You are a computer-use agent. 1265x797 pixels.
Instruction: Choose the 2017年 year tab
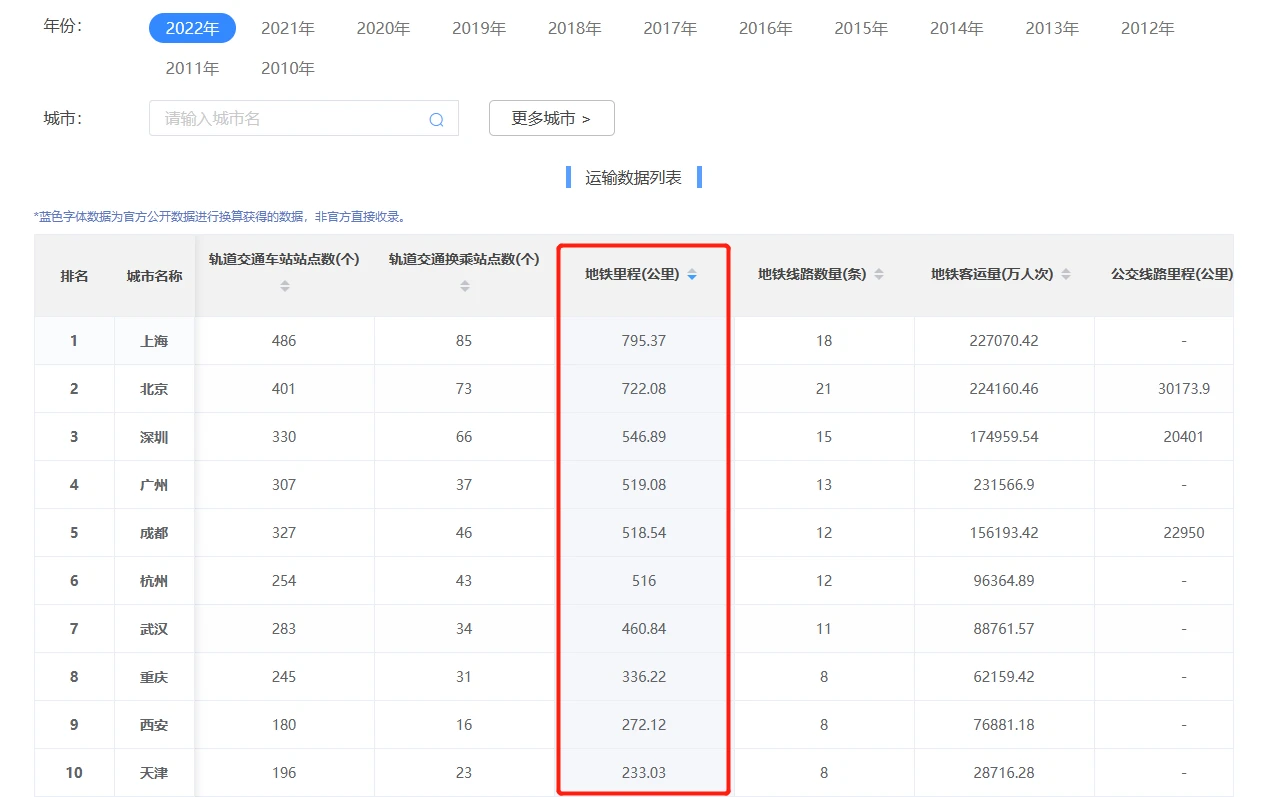[x=670, y=29]
